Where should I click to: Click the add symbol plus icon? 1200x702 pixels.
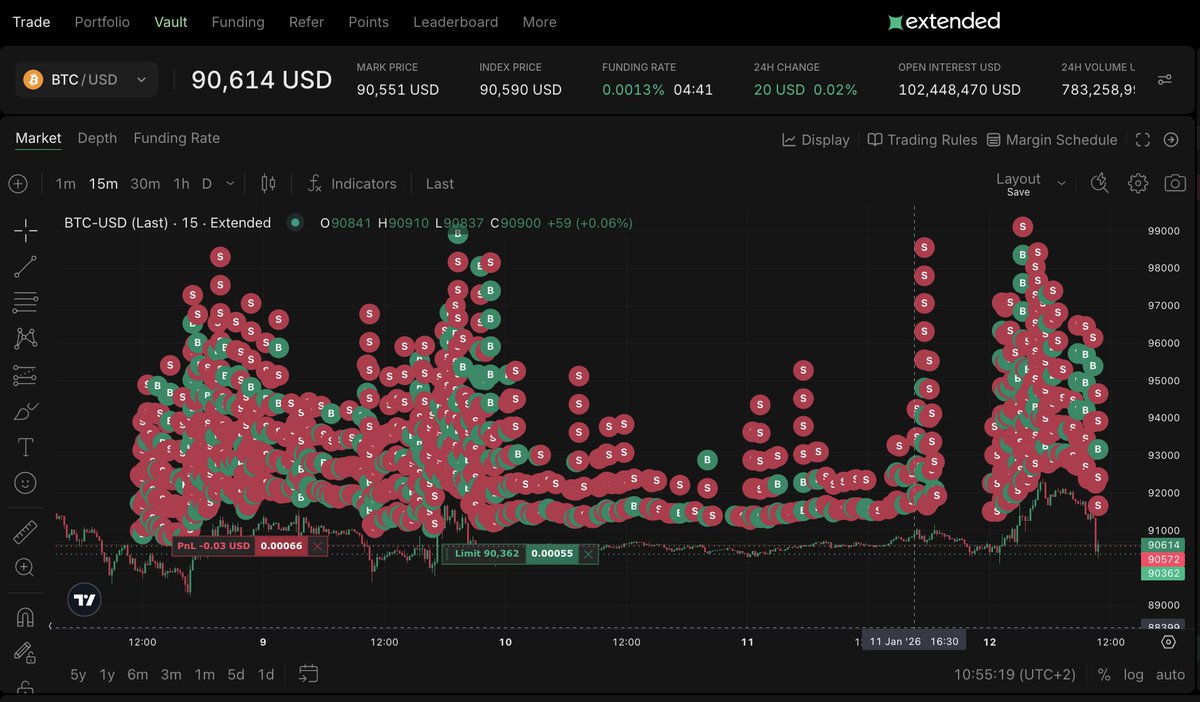click(18, 183)
